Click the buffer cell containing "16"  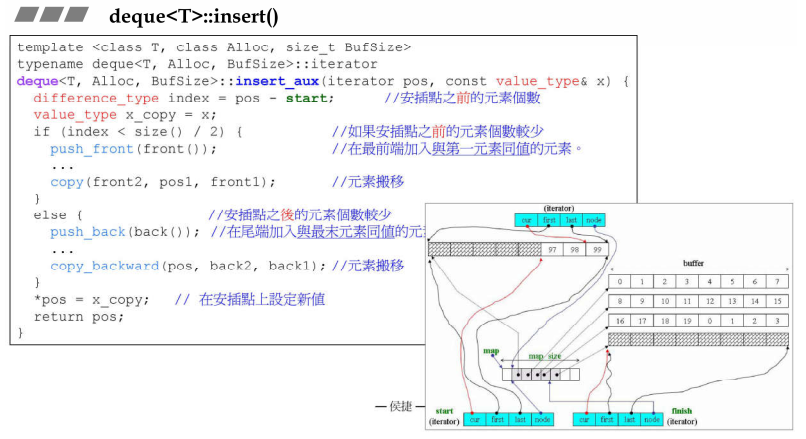coord(619,321)
